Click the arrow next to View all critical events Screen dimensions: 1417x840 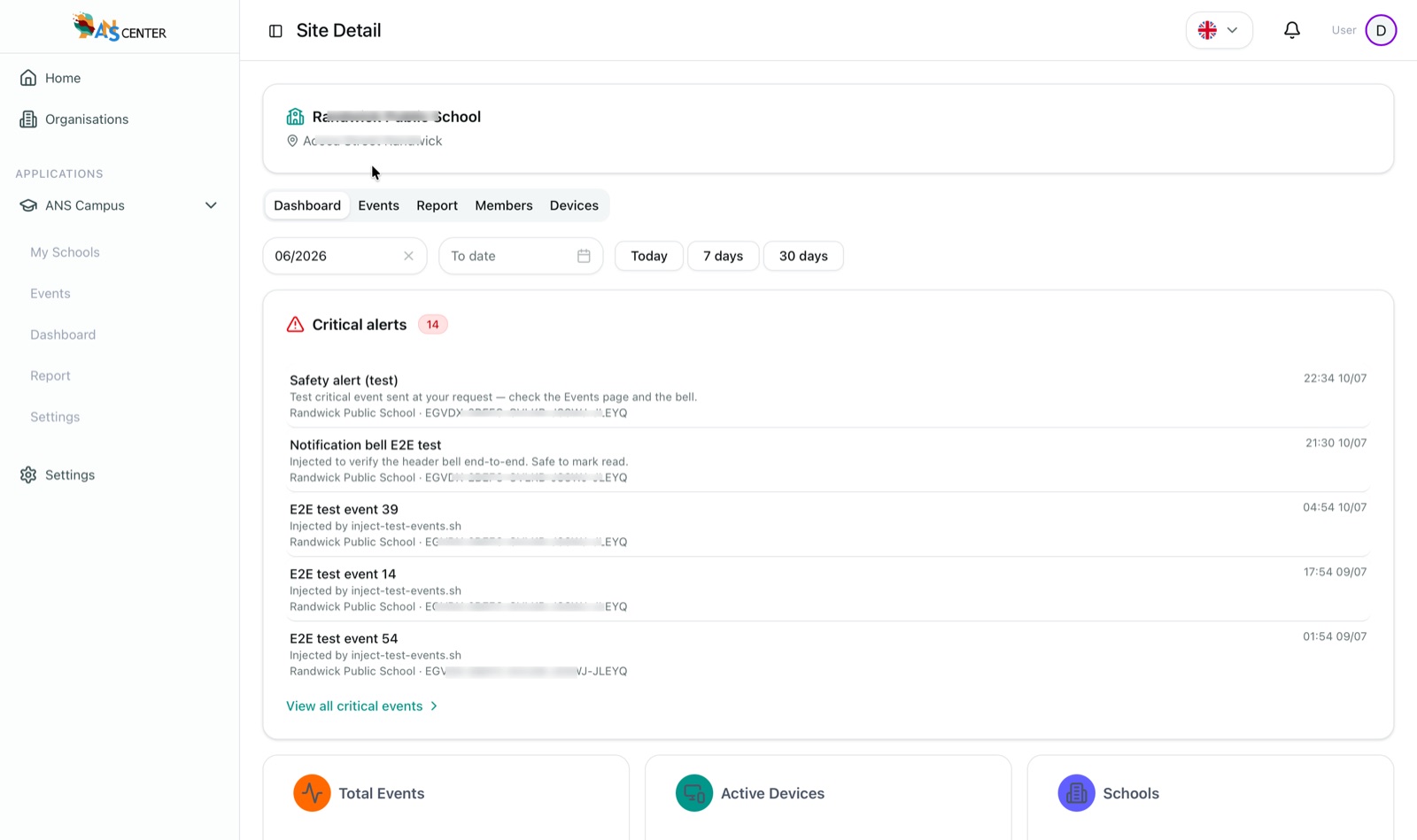pos(434,706)
